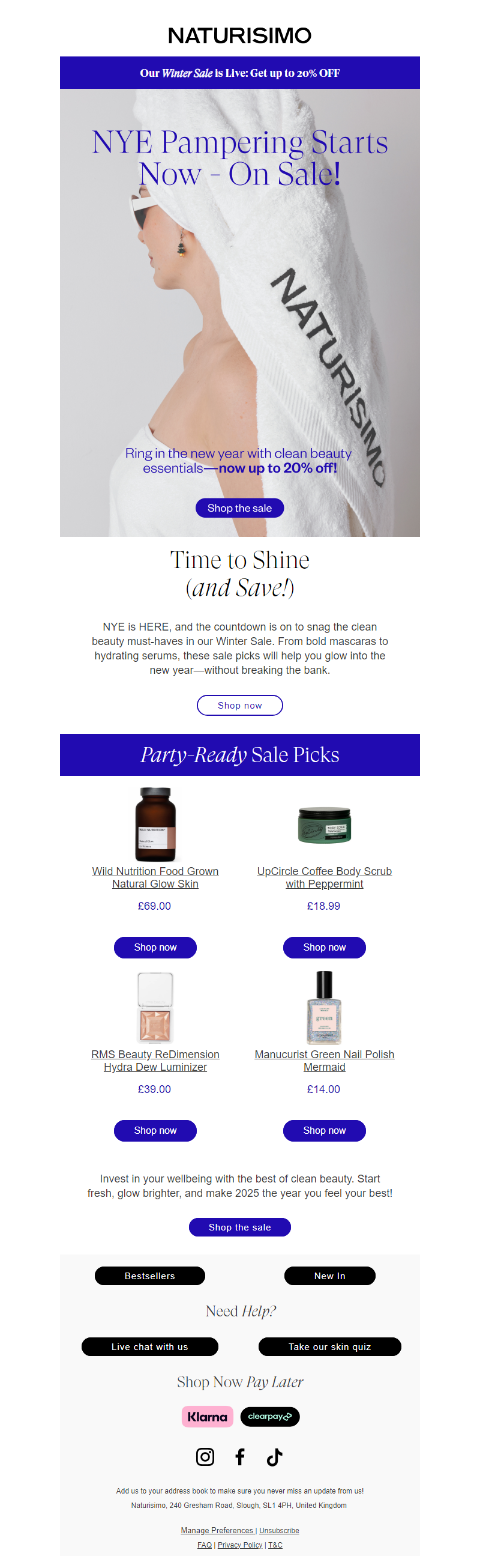This screenshot has height=1568, width=480.
Task: Click the Clearpay payment badge
Action: pyautogui.click(x=269, y=1417)
